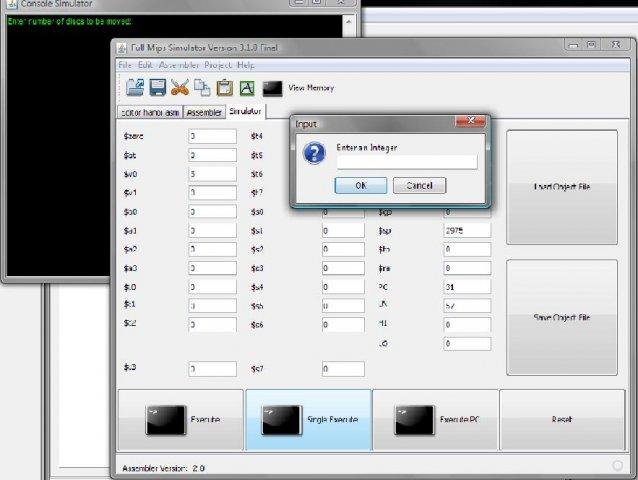The height and width of the screenshot is (480, 638).
Task: Click the $ra register value field
Action: coord(467,268)
